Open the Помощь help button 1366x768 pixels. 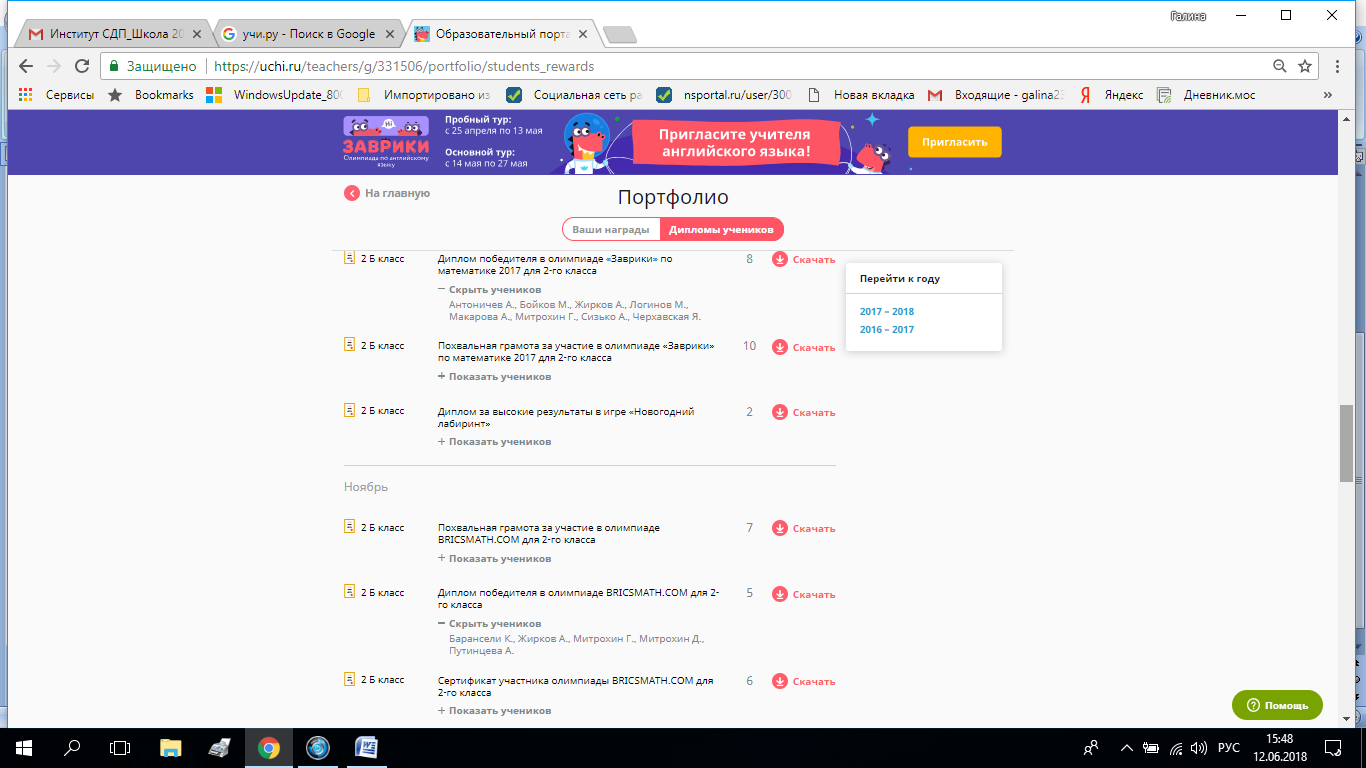pyautogui.click(x=1277, y=705)
